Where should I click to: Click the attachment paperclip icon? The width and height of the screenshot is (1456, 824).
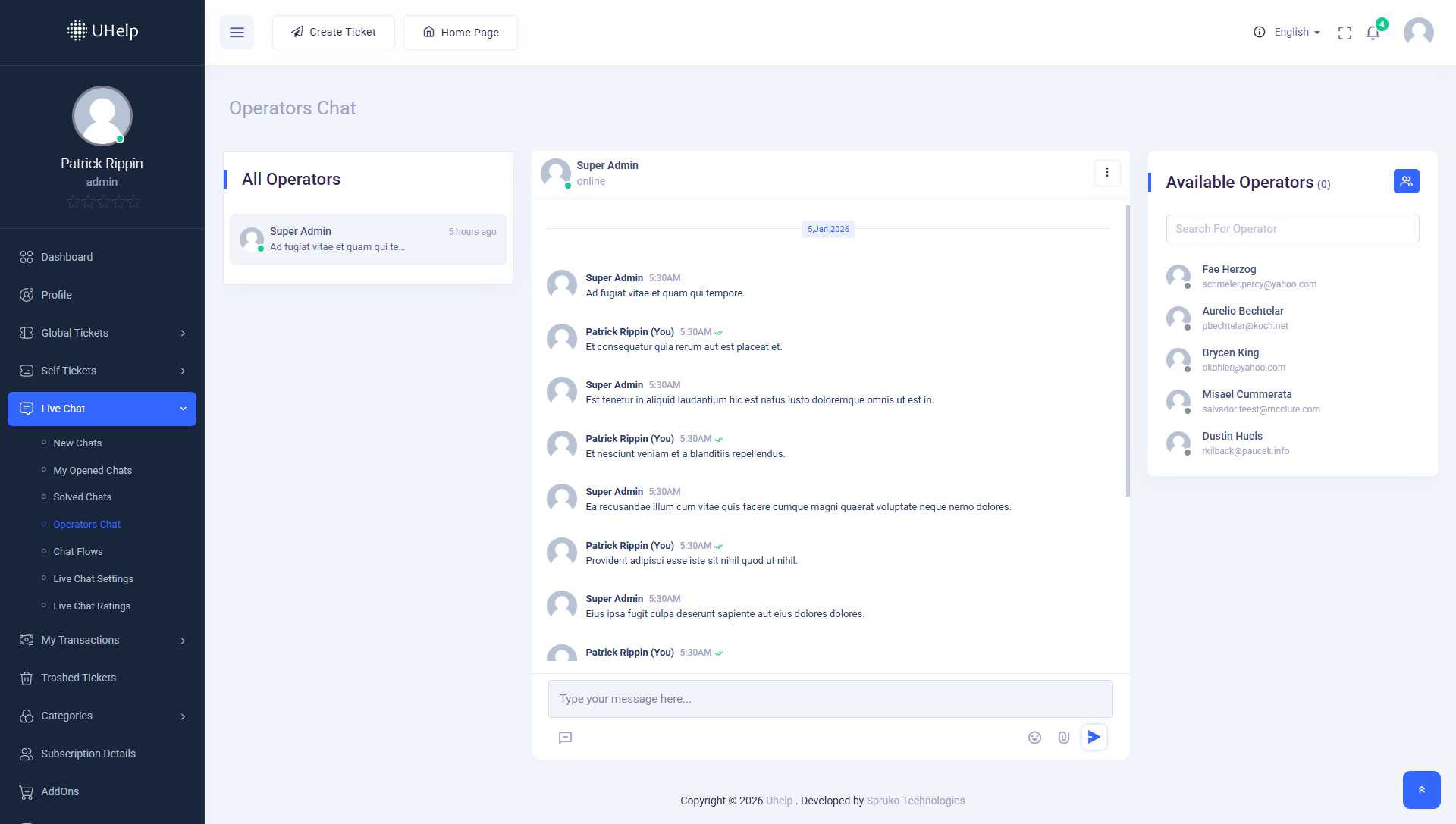[x=1064, y=738]
